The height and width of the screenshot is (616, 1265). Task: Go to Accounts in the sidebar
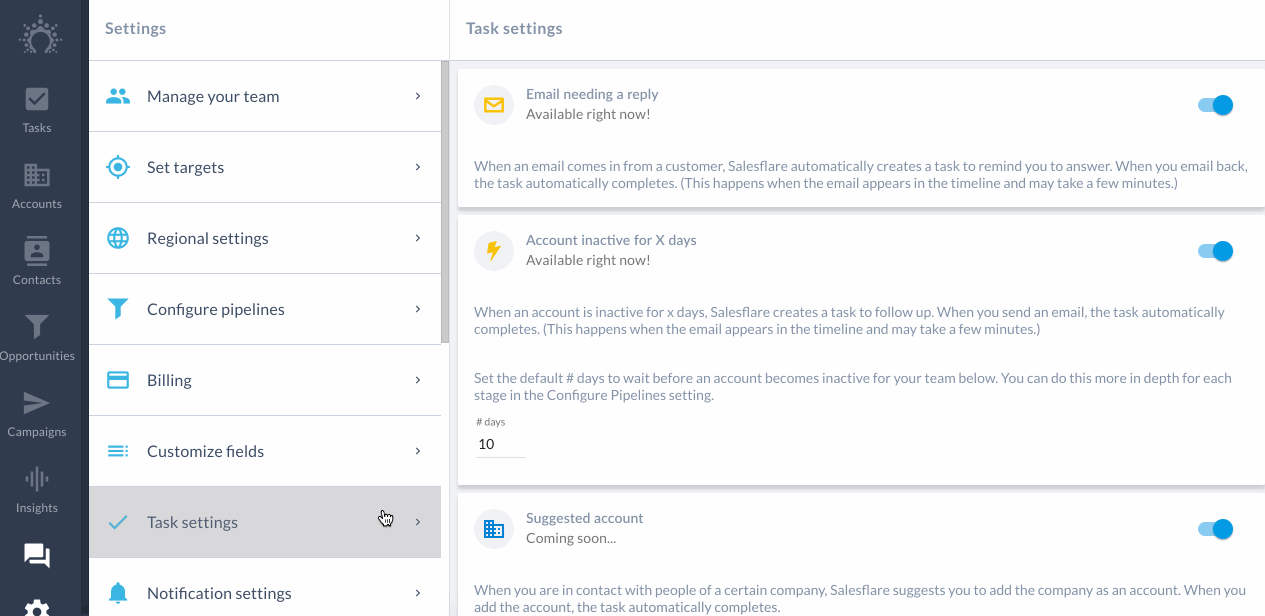pos(37,186)
